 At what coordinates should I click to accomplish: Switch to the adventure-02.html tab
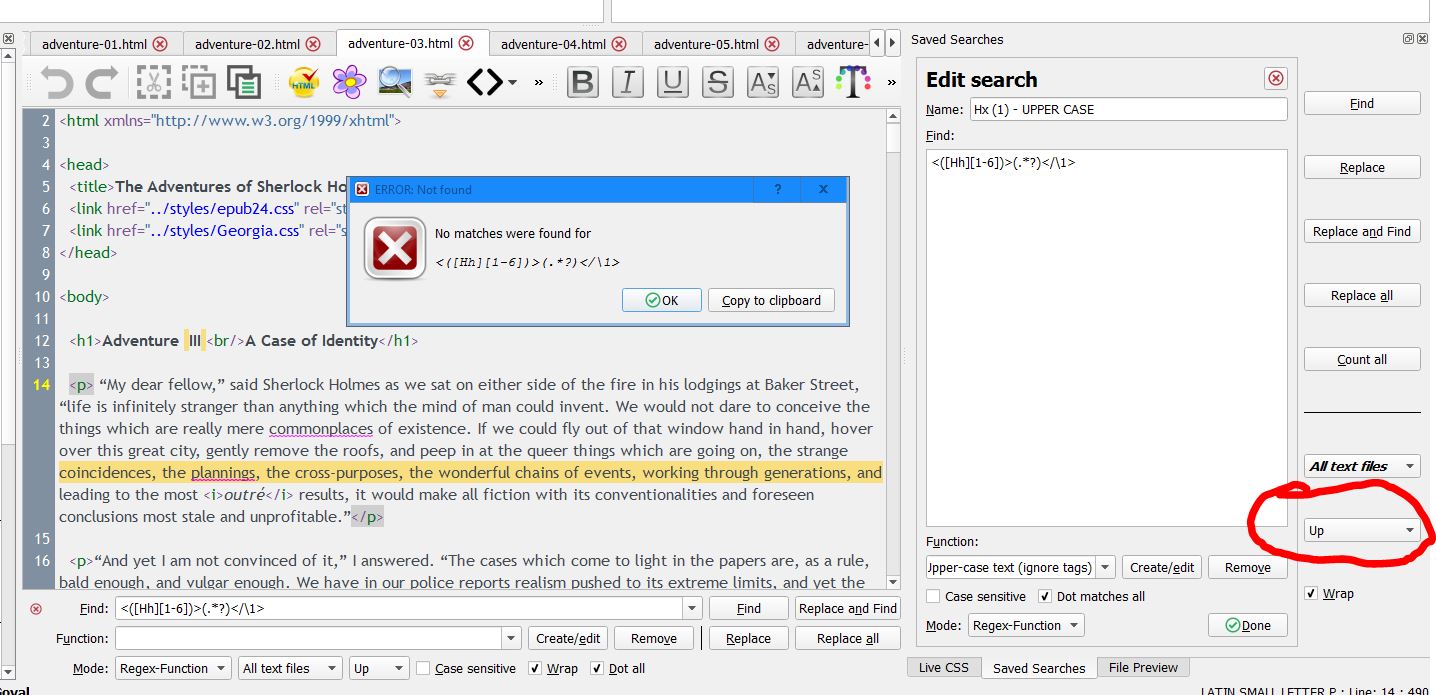pos(247,44)
